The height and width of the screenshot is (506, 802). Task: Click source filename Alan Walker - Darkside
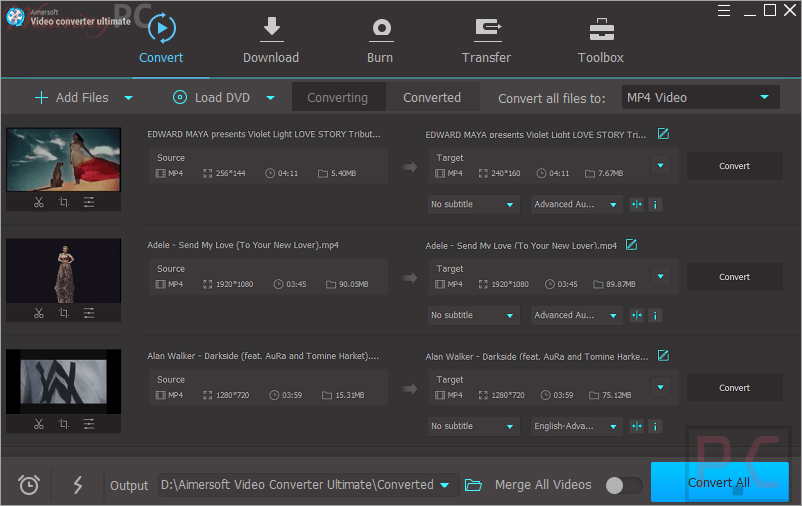click(x=263, y=356)
